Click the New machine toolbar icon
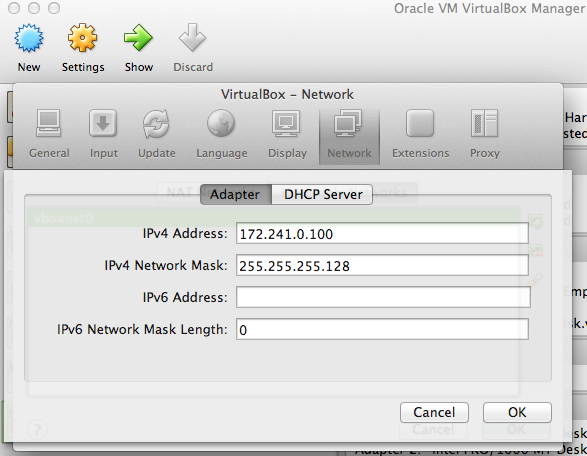The height and width of the screenshot is (456, 587). point(29,38)
